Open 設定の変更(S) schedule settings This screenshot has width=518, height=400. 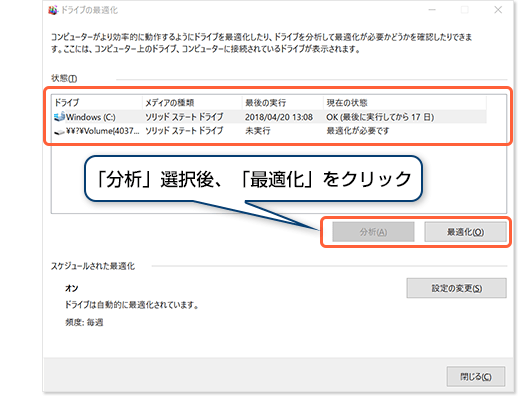tap(457, 288)
